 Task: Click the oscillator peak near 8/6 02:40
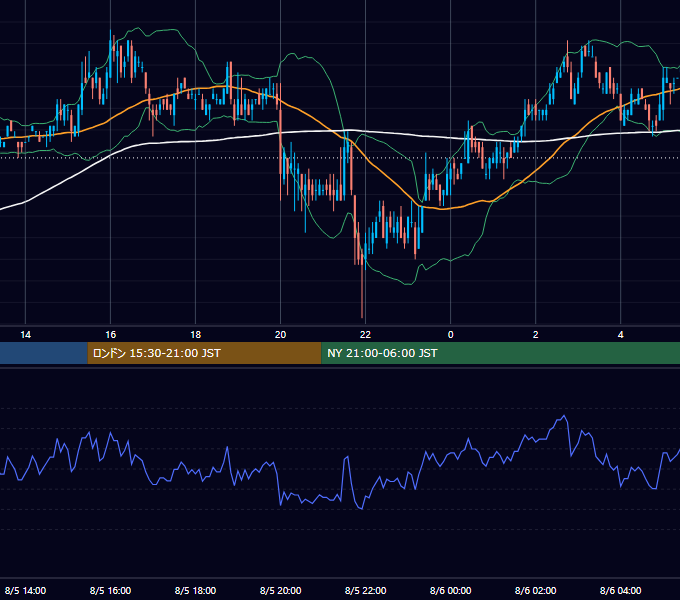(564, 417)
